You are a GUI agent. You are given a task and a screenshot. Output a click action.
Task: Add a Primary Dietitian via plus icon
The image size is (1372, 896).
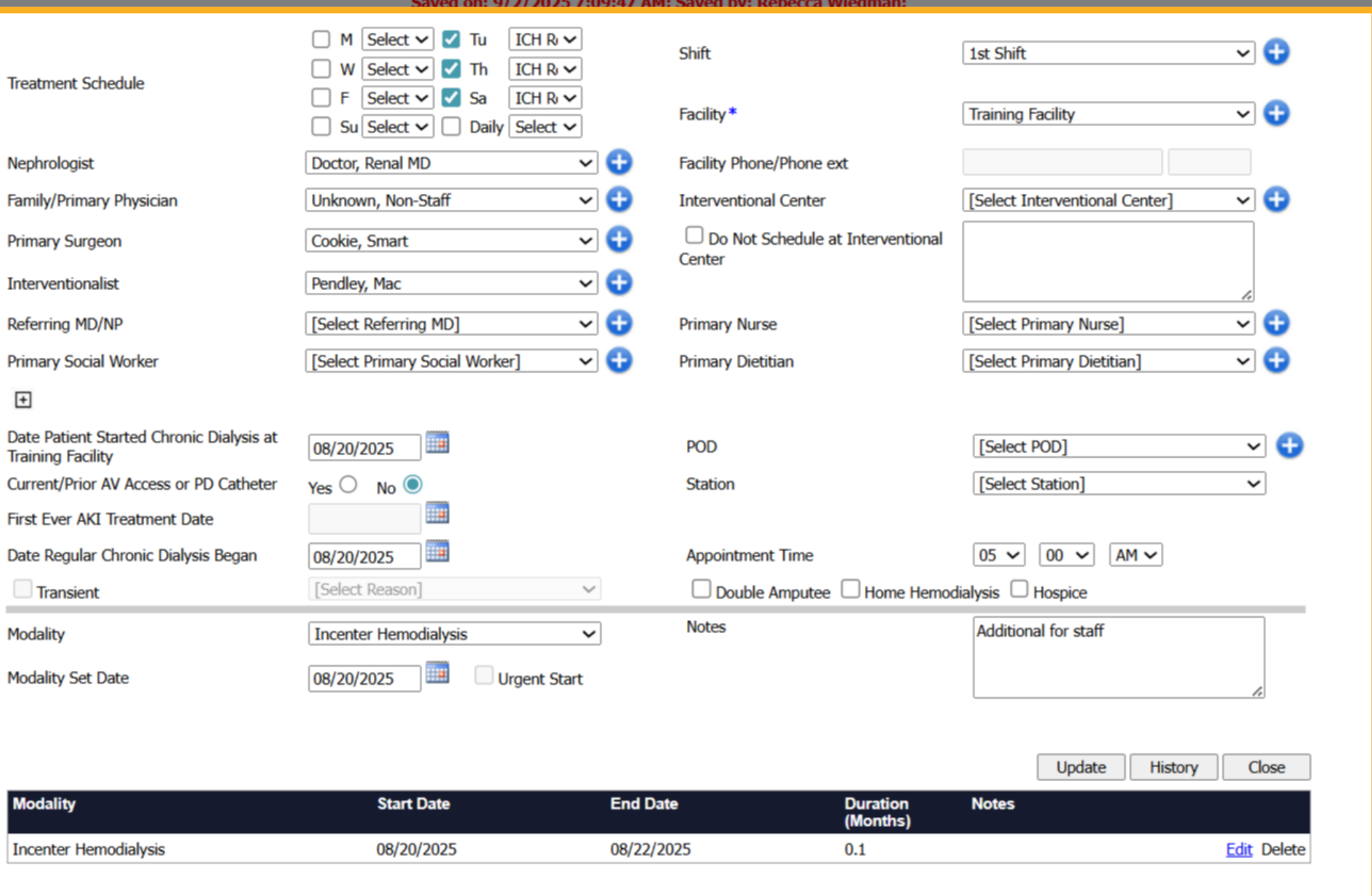tap(1276, 360)
